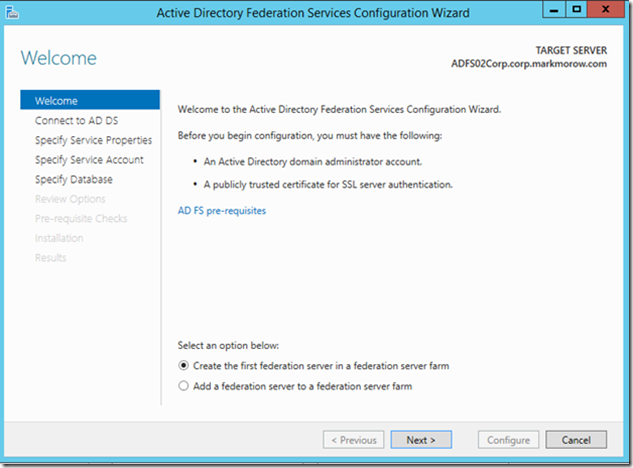Close the wizard with the red X

pos(606,10)
